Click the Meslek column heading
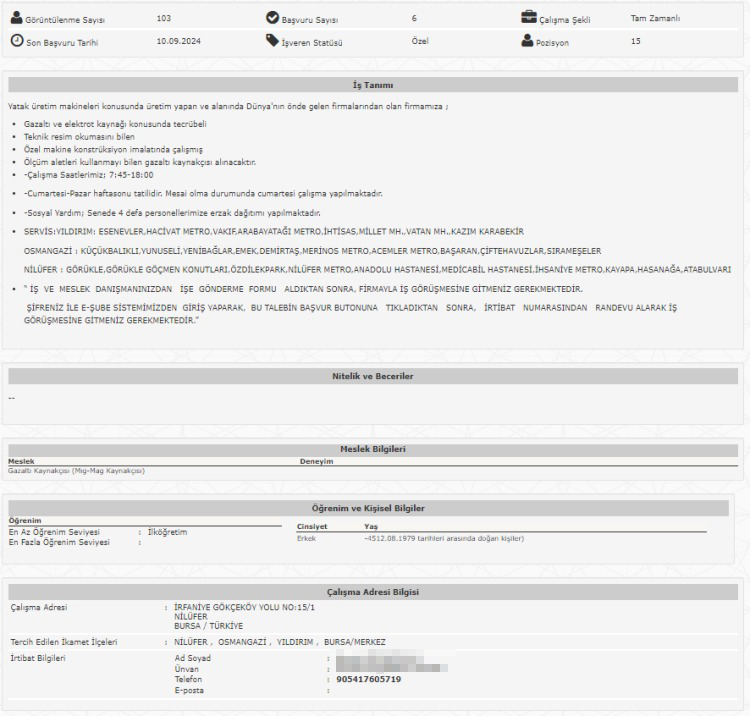The image size is (750, 716). [21, 461]
